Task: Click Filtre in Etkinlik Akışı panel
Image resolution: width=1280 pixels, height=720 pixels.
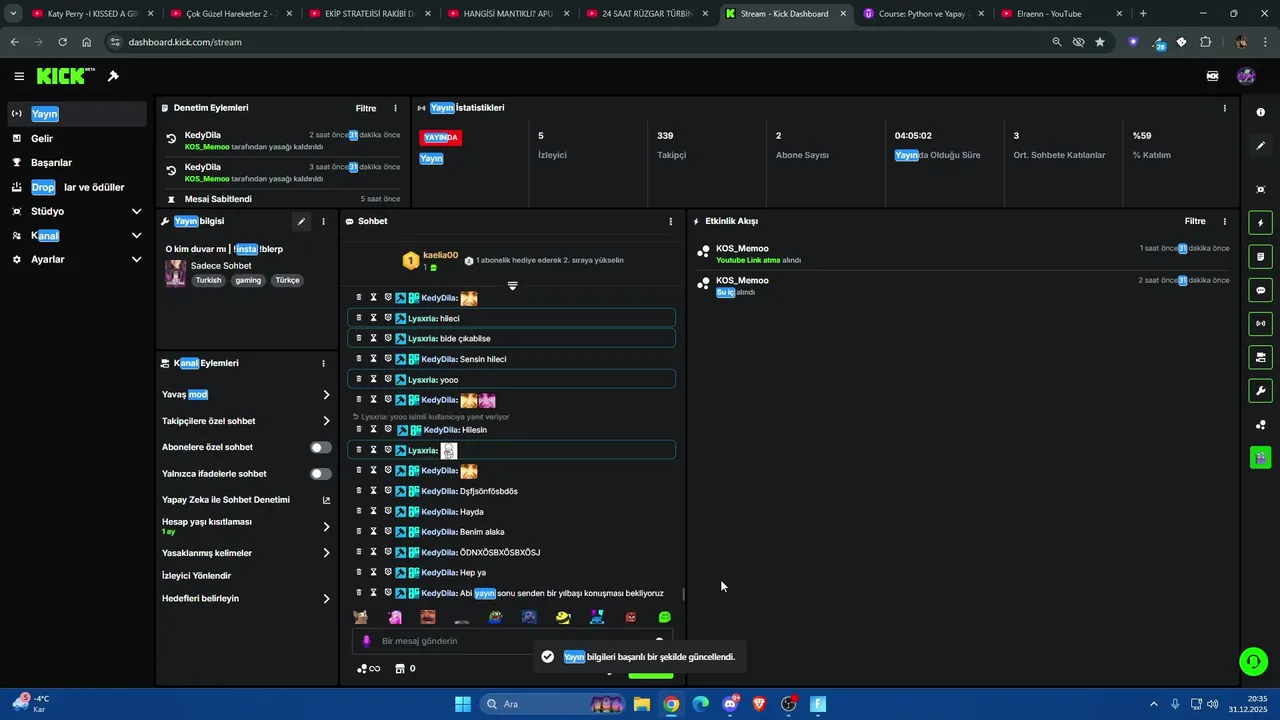Action: coord(1195,221)
